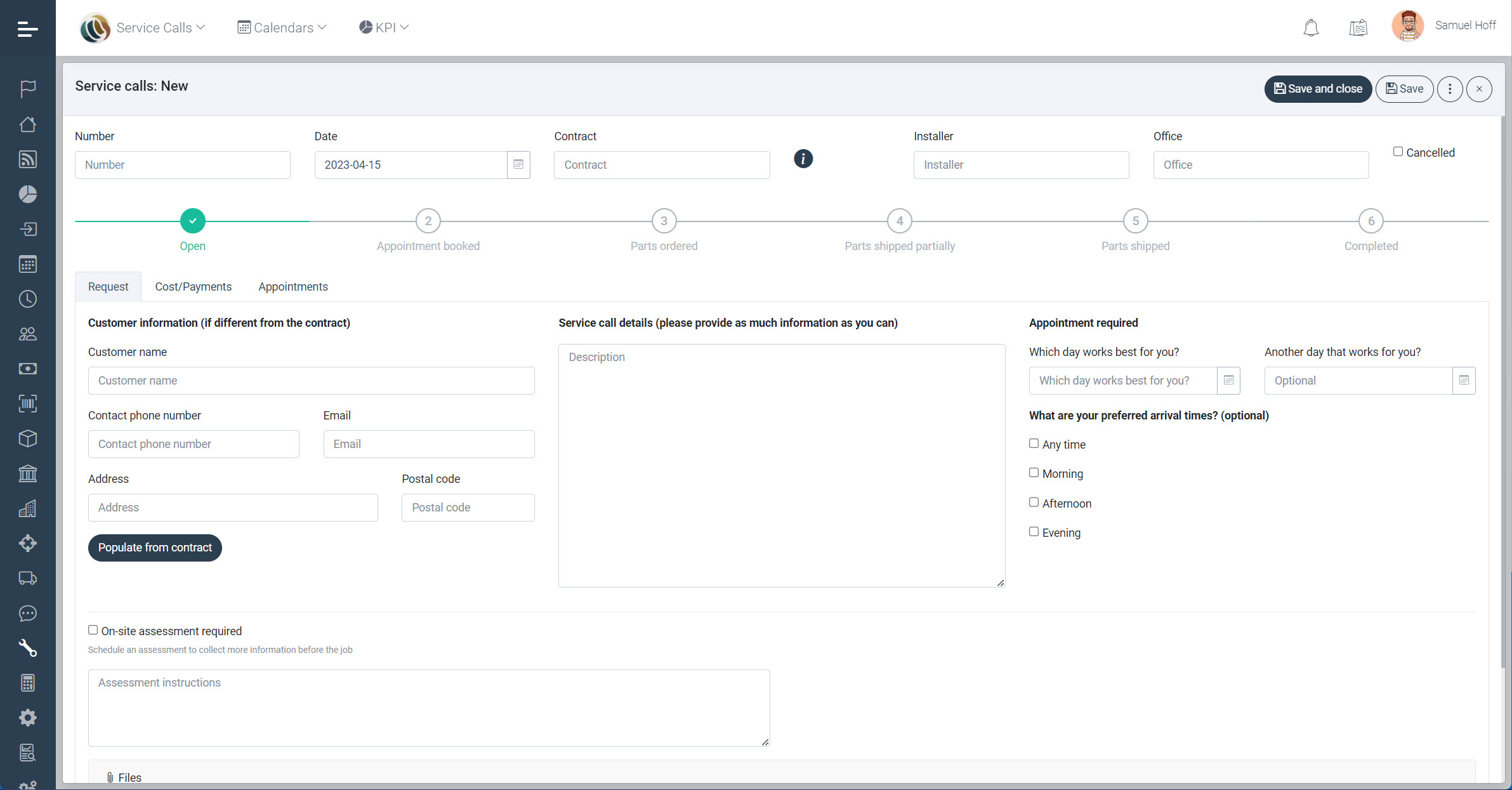This screenshot has height=790, width=1512.
Task: Open the RSS feed sidebar icon
Action: point(27,159)
